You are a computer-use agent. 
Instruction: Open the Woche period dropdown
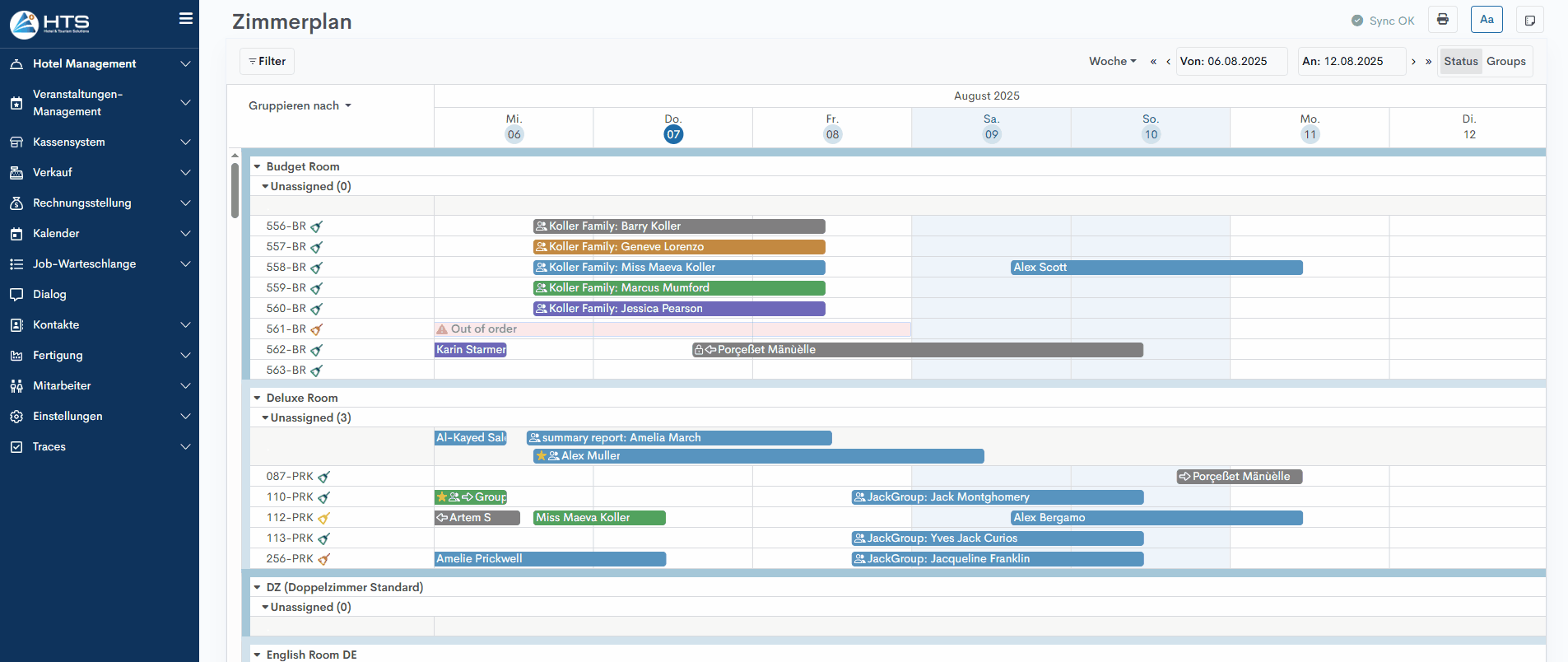tap(1112, 62)
